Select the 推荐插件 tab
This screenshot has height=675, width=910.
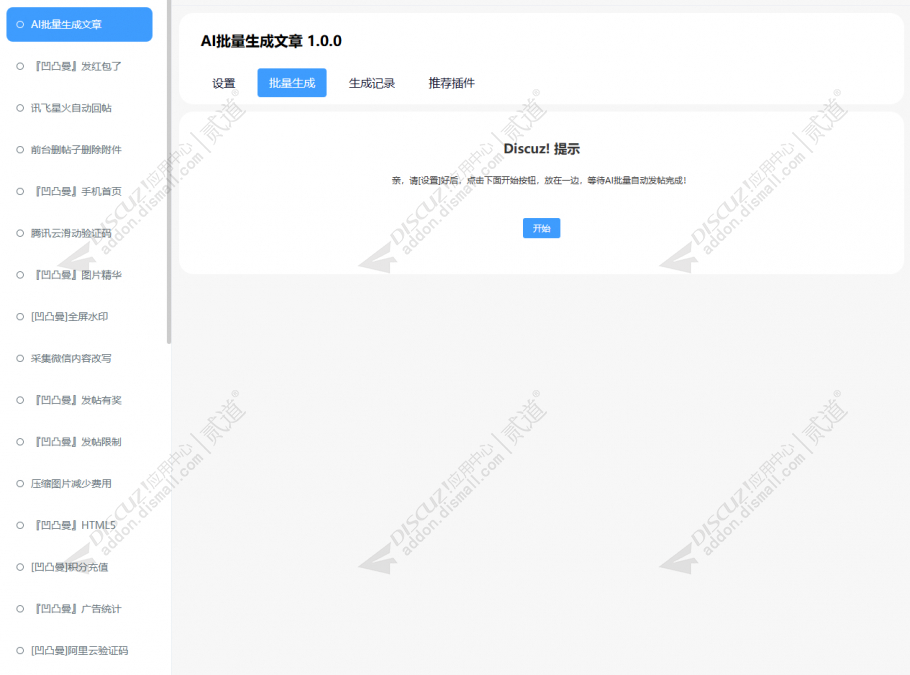coord(452,83)
